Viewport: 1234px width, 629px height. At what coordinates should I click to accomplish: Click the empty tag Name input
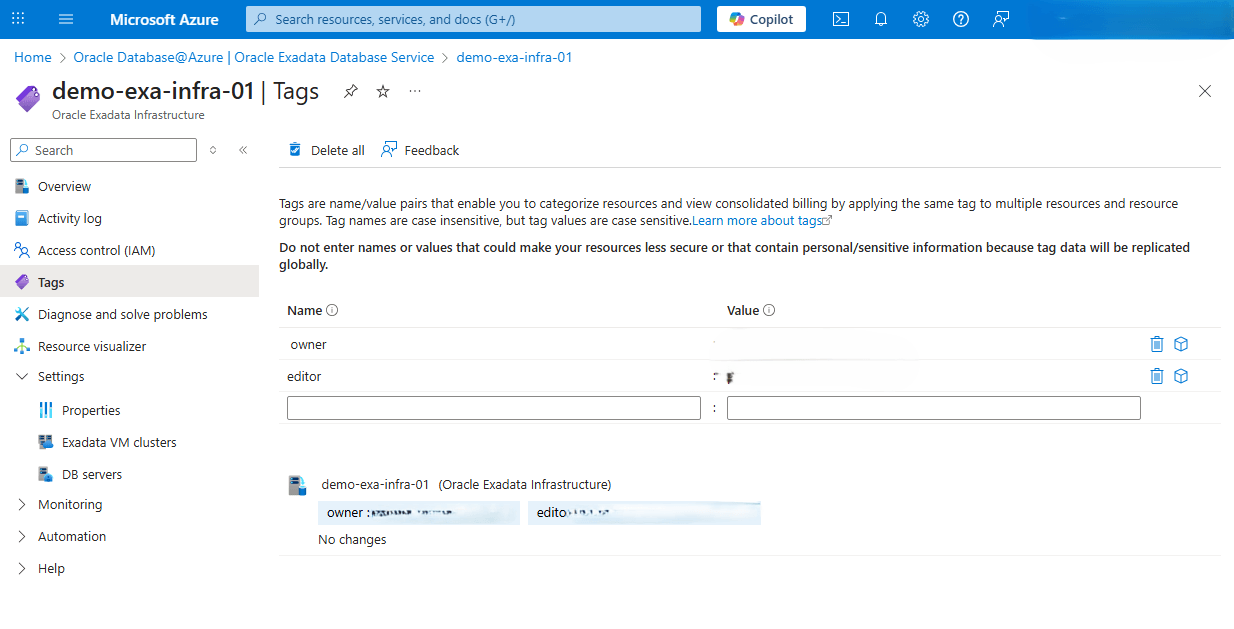coord(494,408)
